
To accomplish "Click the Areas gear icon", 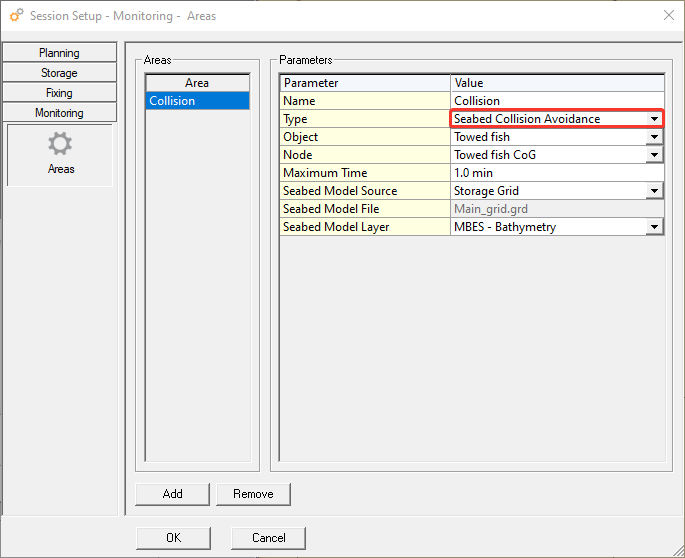I will click(x=60, y=145).
